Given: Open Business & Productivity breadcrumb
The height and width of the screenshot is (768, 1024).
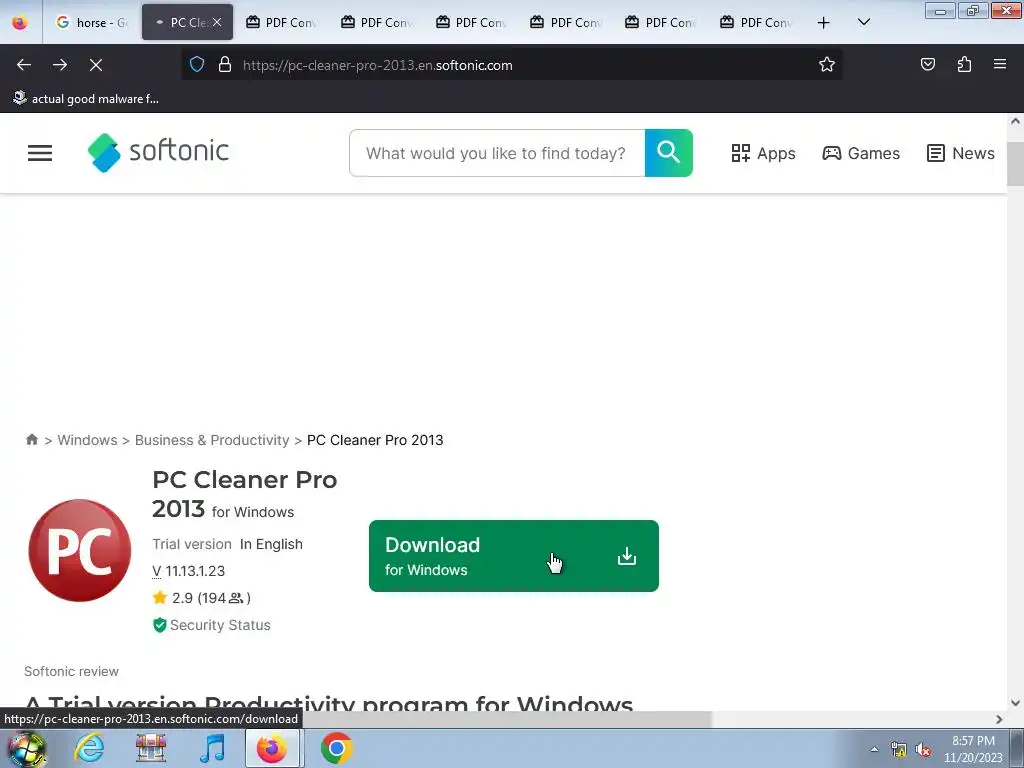Looking at the screenshot, I should click(x=212, y=440).
